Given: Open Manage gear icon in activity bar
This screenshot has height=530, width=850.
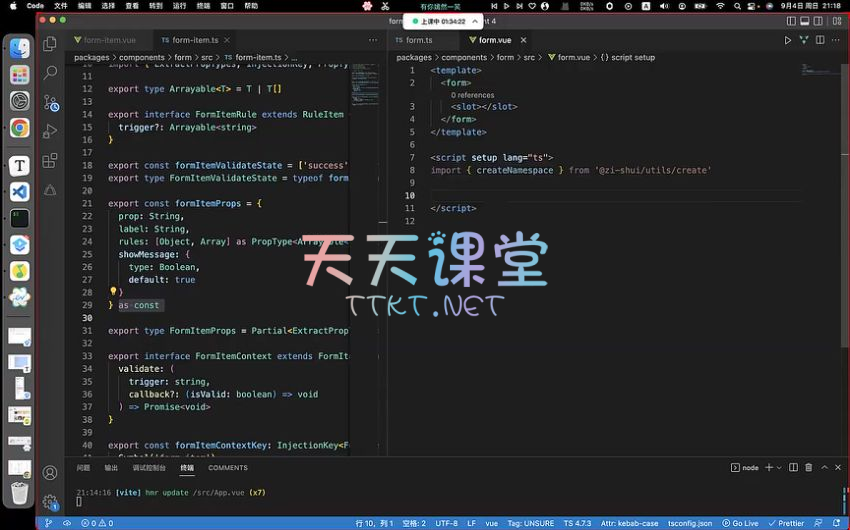Looking at the screenshot, I should (50, 502).
